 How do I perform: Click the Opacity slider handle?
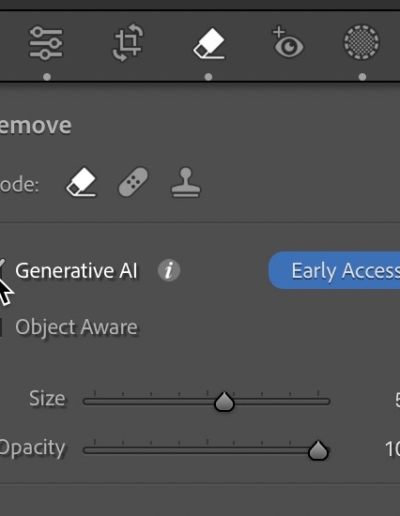[318, 451]
